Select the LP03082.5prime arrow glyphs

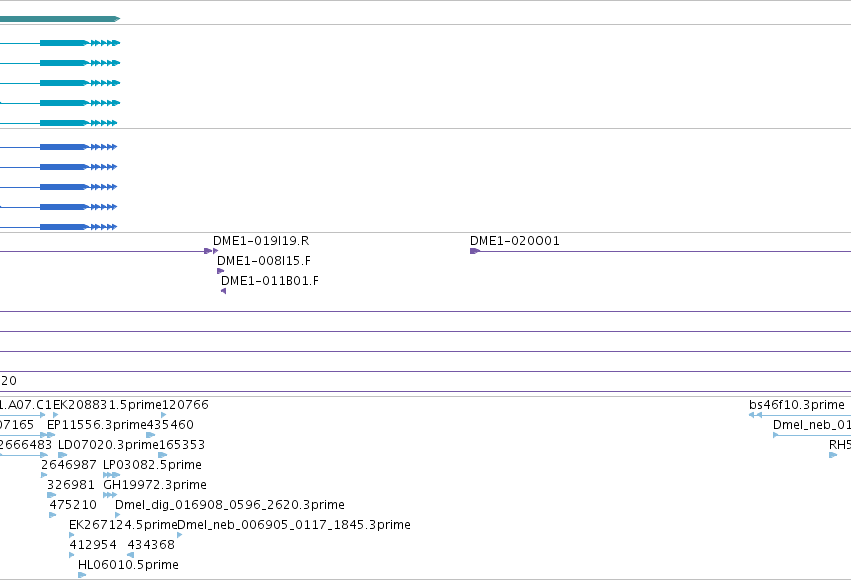click(111, 475)
